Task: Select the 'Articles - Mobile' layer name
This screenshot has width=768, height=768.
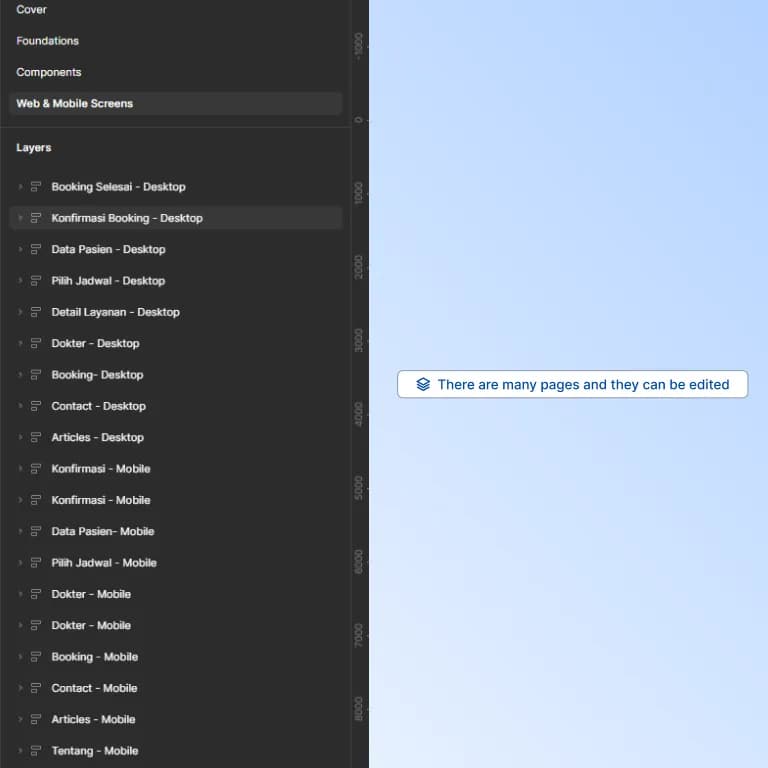Action: click(94, 720)
